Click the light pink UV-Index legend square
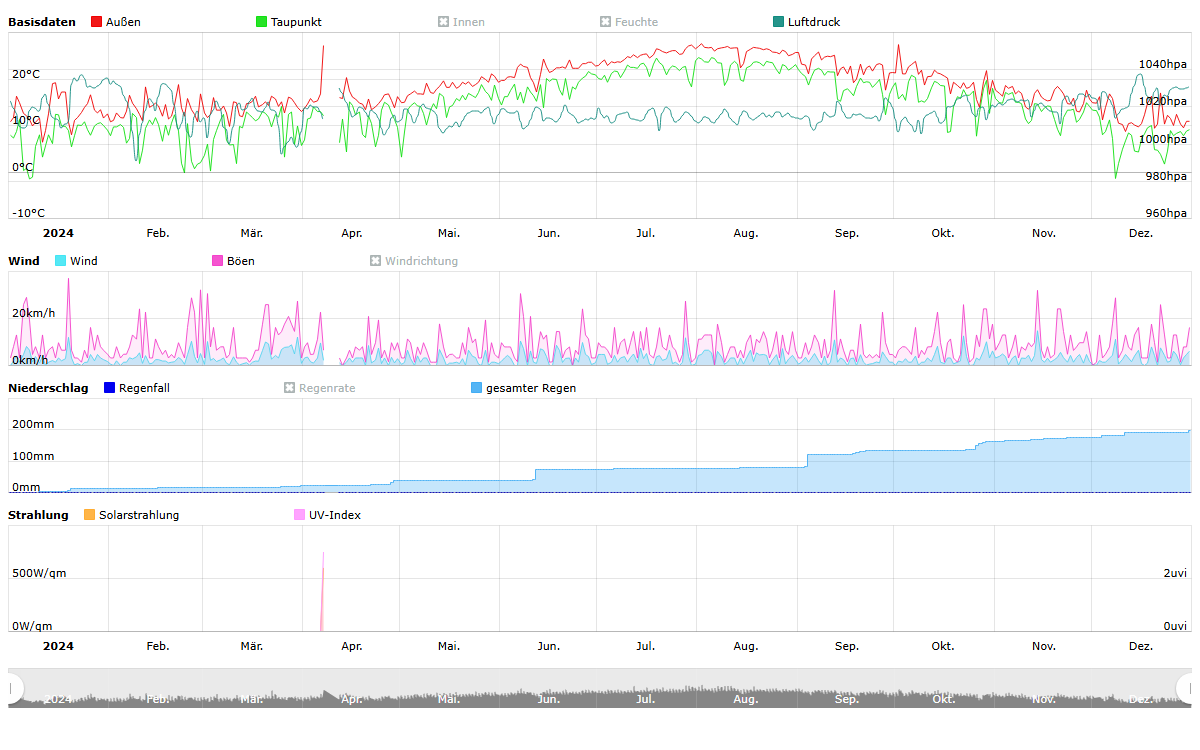1200x750 pixels. [300, 515]
